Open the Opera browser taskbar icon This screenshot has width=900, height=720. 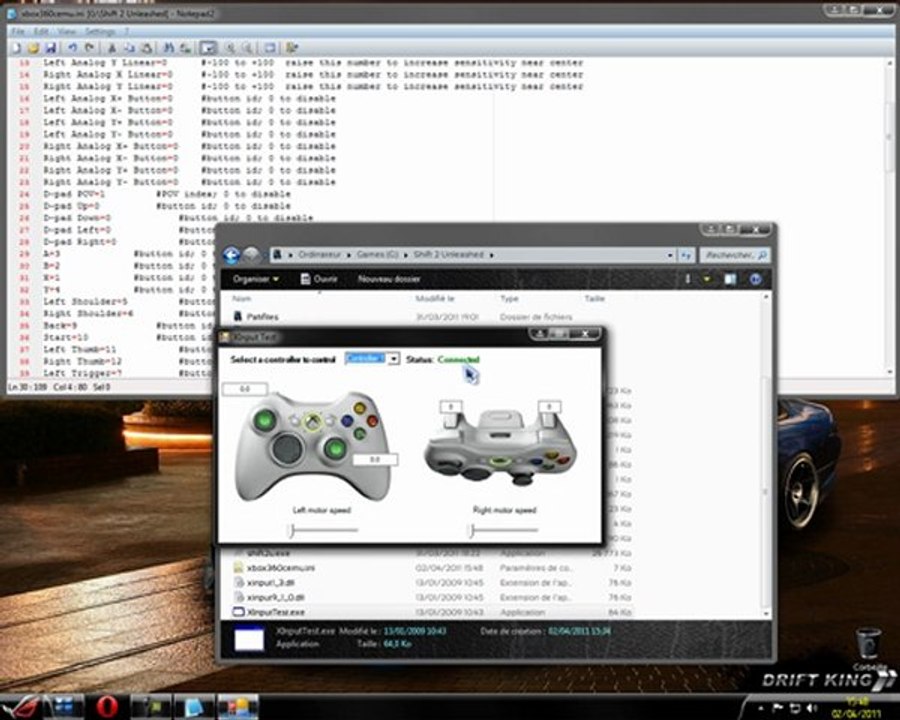pos(107,706)
